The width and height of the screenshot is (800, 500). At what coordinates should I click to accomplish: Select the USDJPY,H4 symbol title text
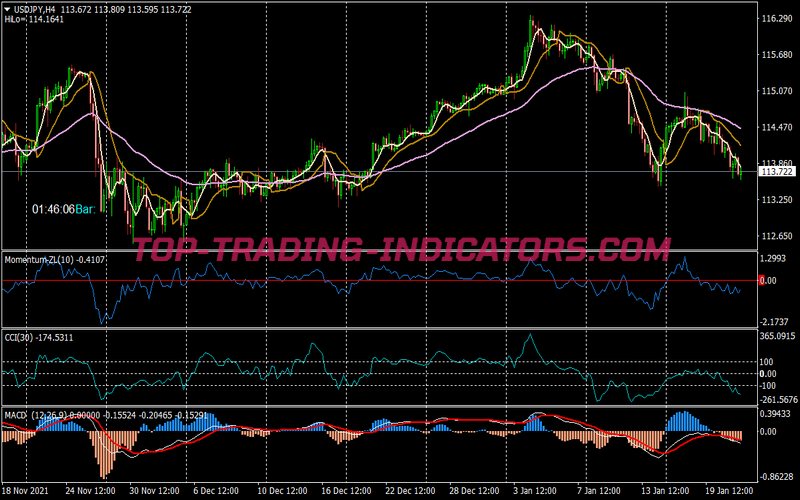pos(34,9)
